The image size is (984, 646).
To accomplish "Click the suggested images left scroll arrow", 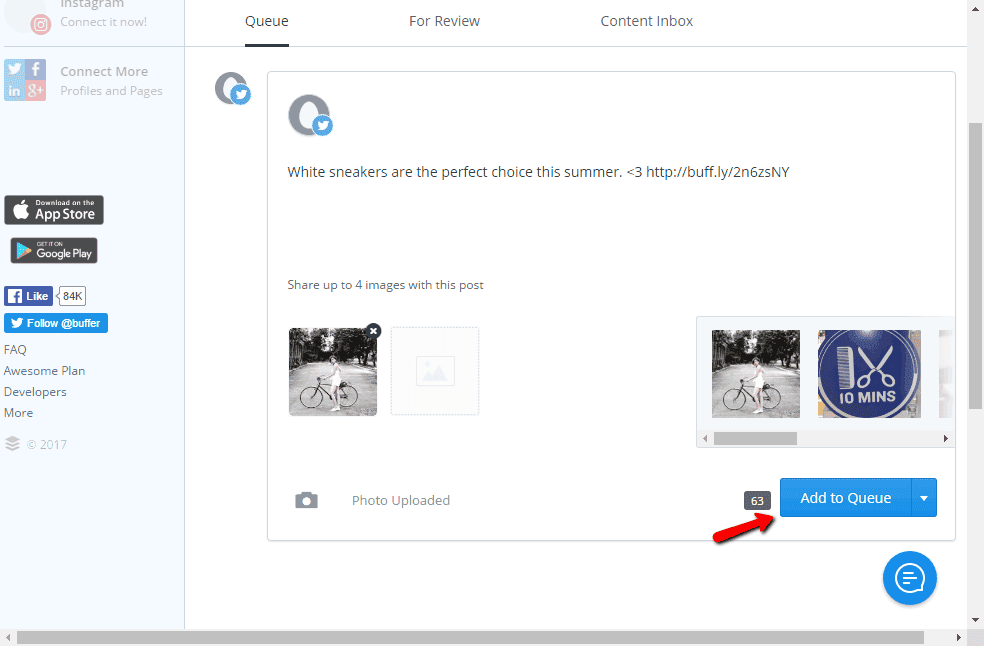I will (x=705, y=438).
